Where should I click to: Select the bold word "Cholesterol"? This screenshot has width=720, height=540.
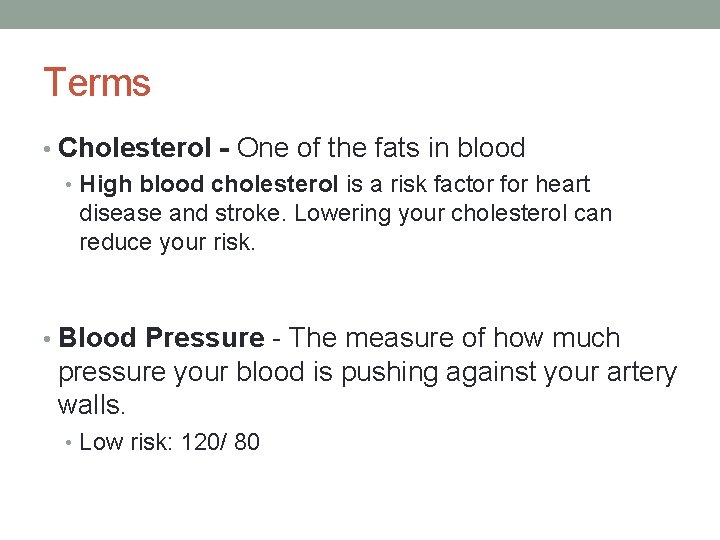tap(134, 149)
